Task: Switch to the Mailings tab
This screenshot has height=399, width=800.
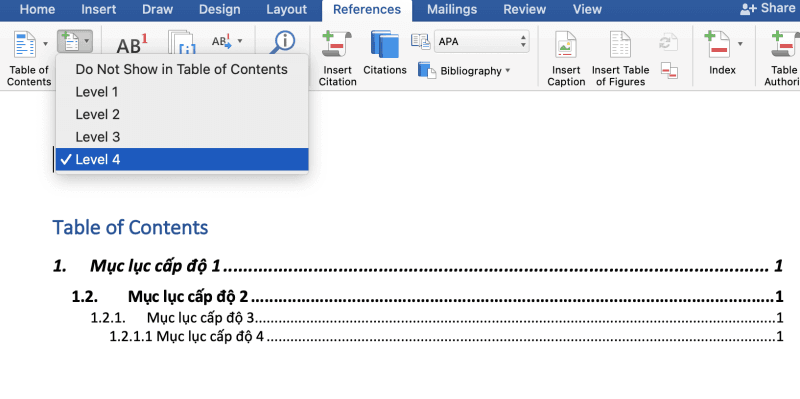Action: (x=452, y=9)
